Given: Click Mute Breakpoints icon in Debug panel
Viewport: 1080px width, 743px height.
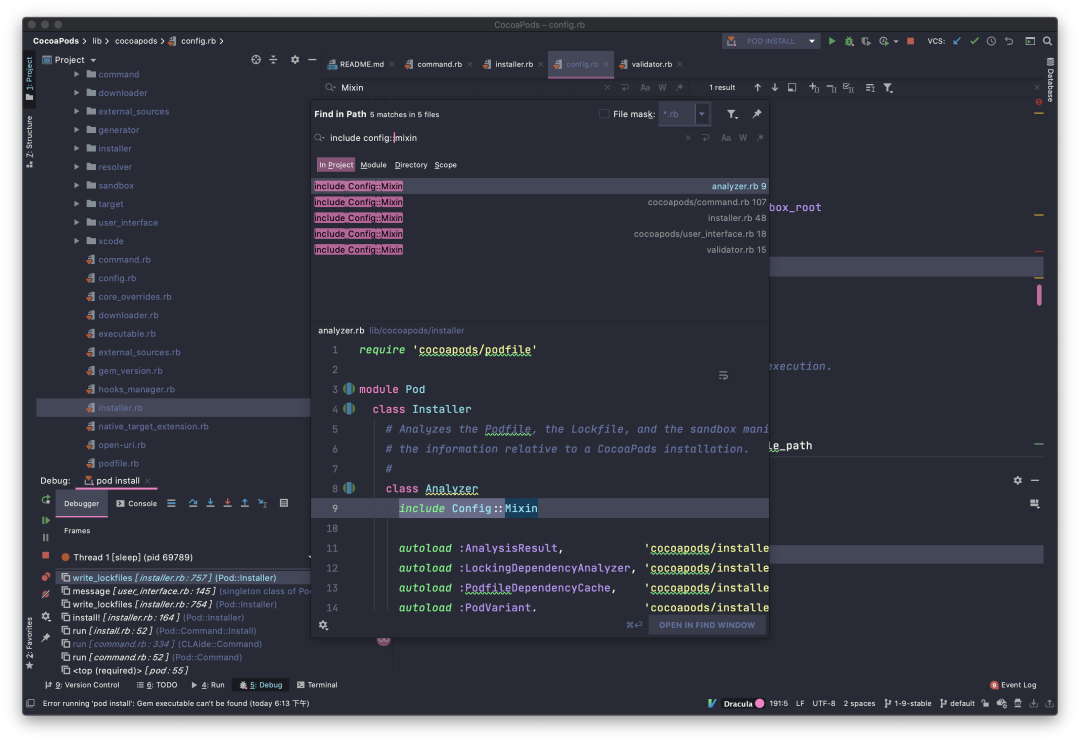Looking at the screenshot, I should (x=46, y=594).
